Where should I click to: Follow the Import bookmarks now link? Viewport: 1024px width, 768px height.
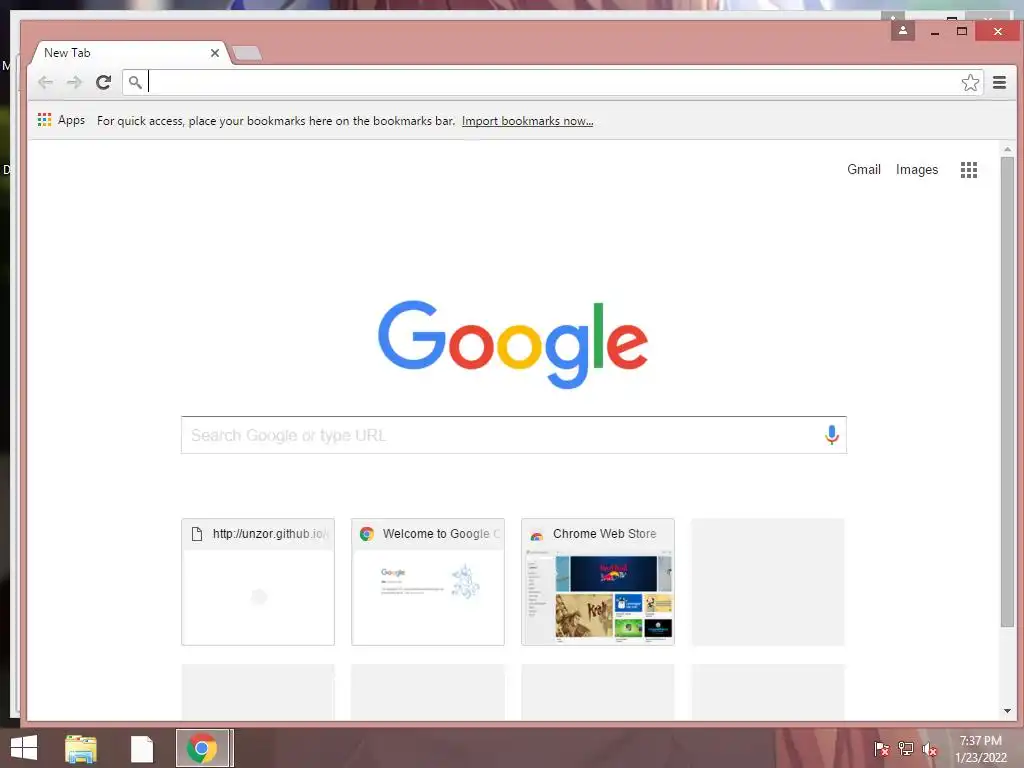527,121
